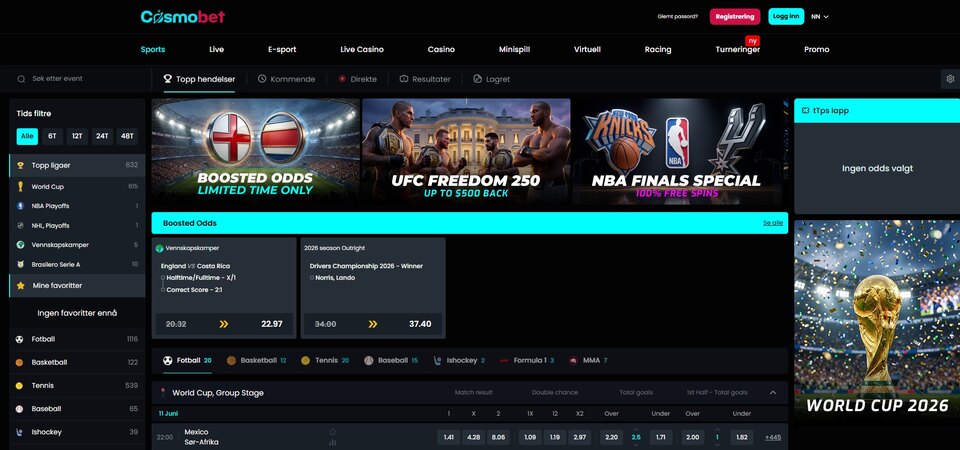
Task: Collapse the World Cup, Group Stage section
Action: (773, 392)
